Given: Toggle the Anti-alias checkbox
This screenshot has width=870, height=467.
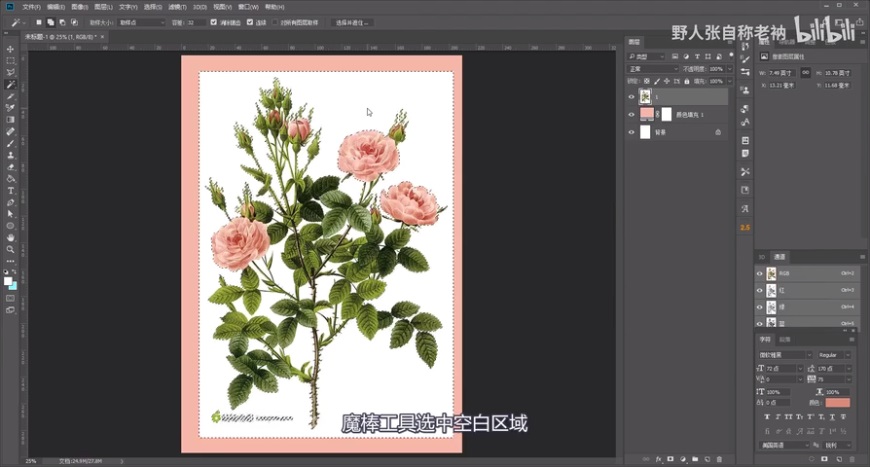Looking at the screenshot, I should (x=214, y=22).
